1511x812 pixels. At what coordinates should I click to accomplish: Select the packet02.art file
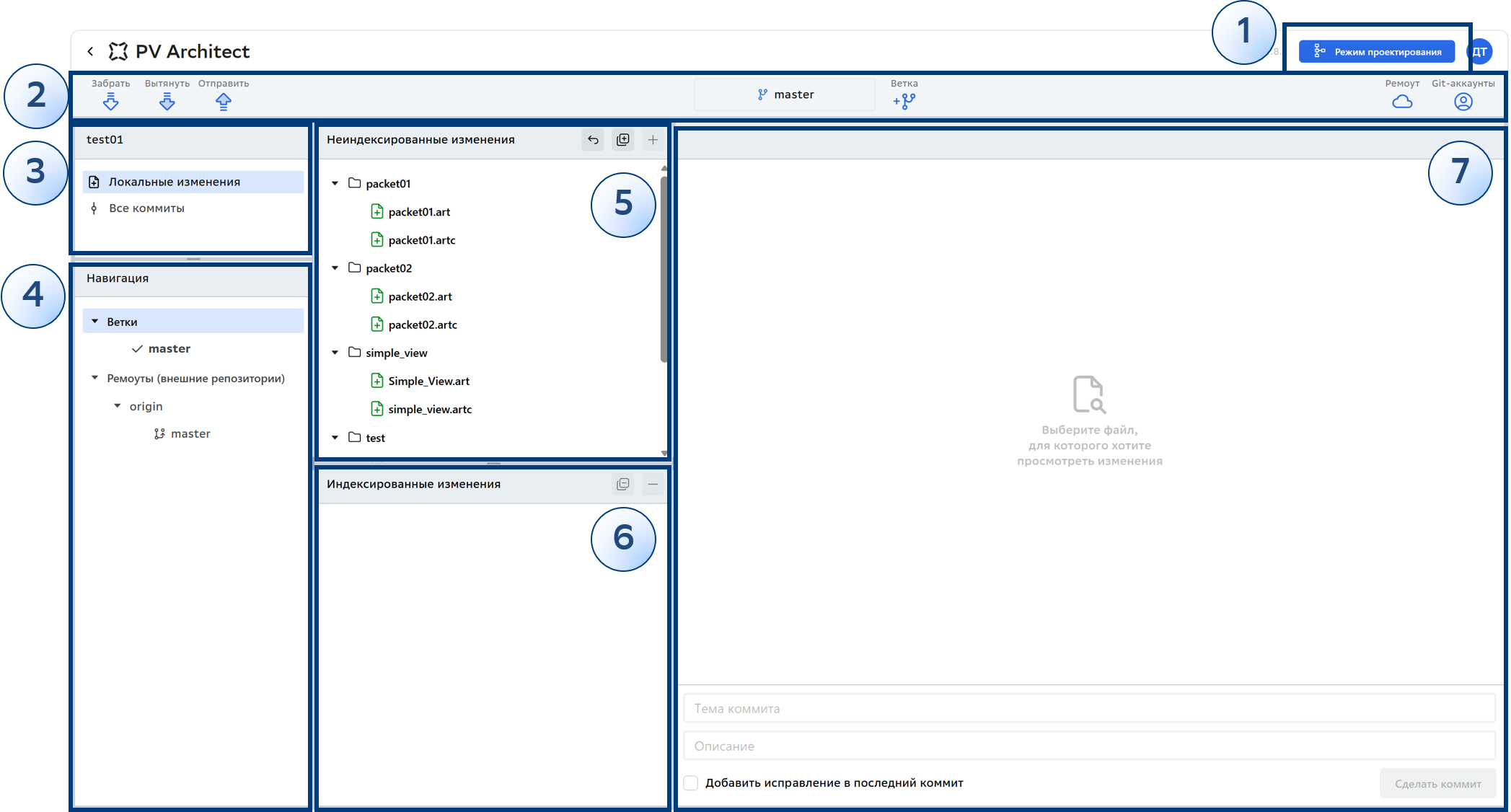pyautogui.click(x=420, y=296)
